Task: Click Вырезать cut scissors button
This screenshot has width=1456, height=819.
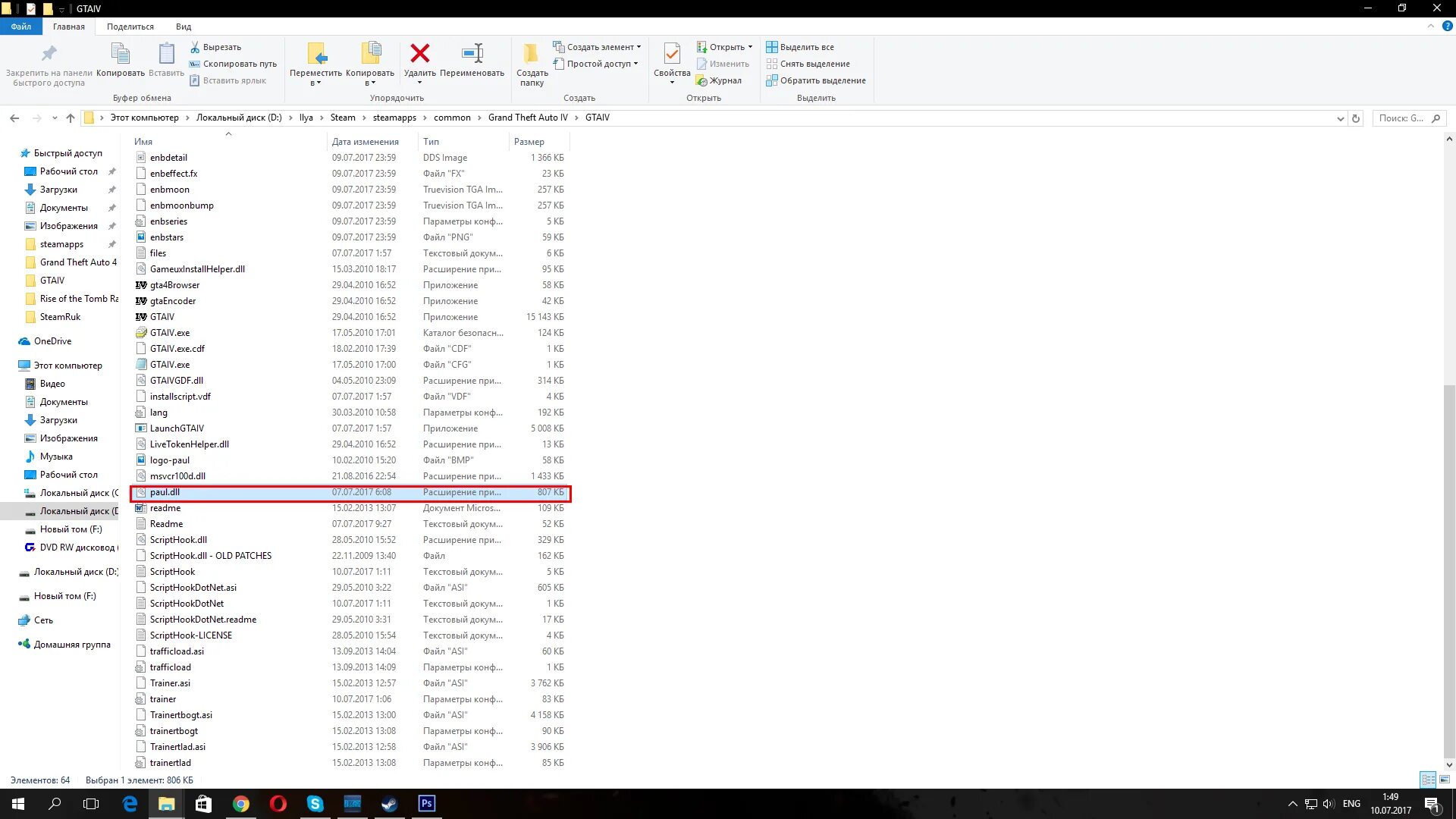Action: (215, 47)
